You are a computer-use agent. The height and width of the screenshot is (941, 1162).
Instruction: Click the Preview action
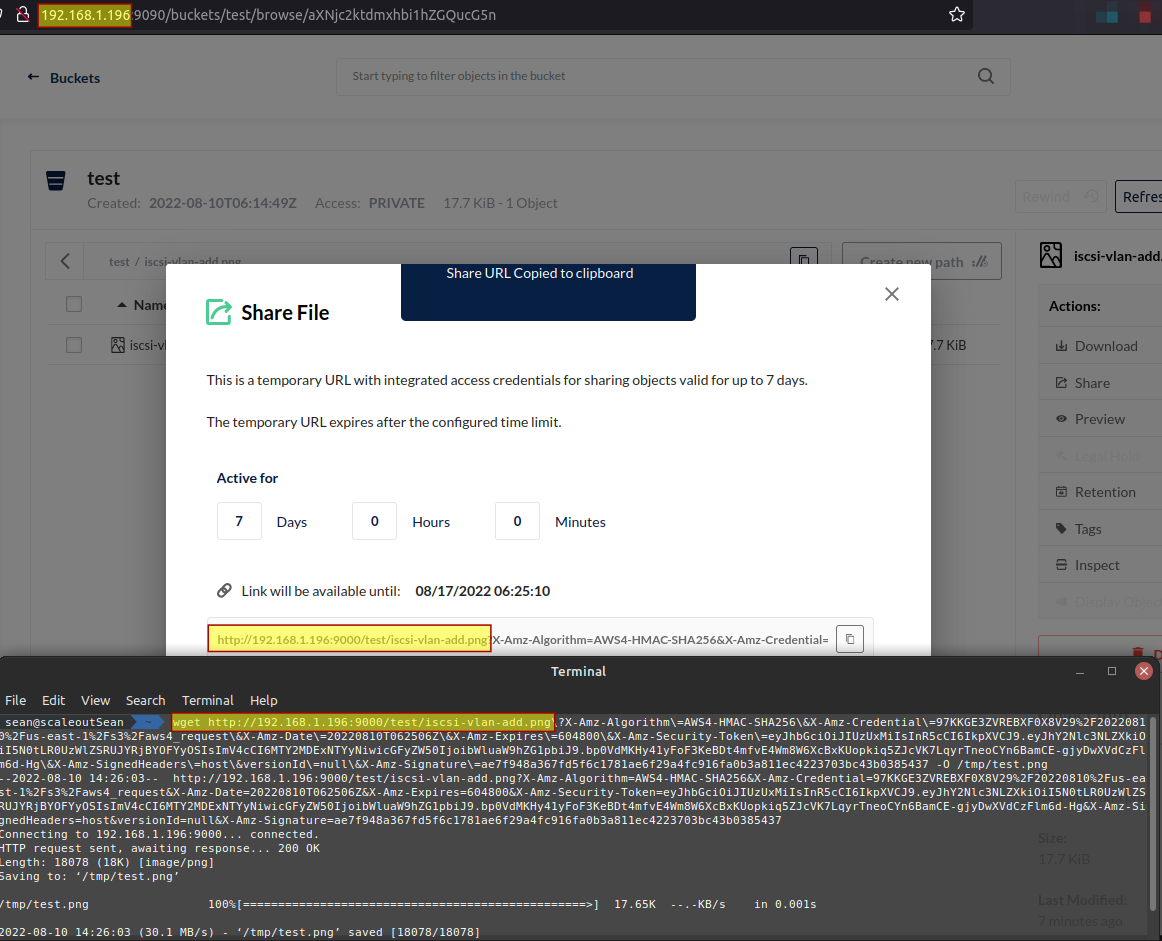(x=1100, y=419)
